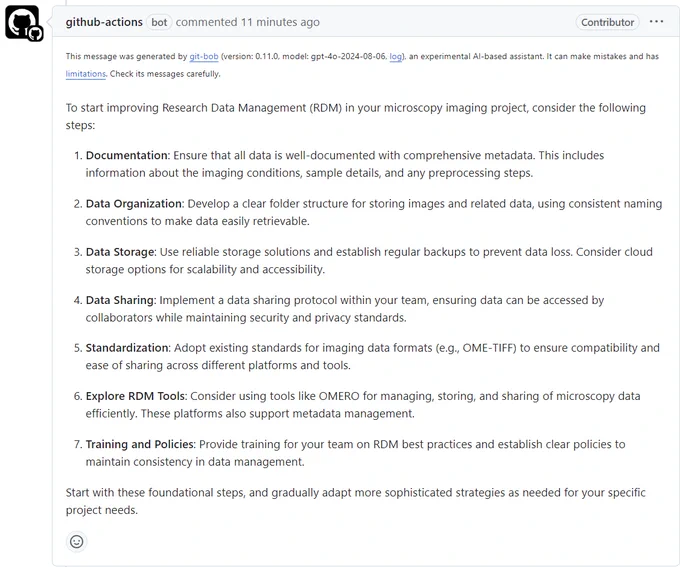Screen dimensions: 680x567
Task: Click the Contributor badge
Action: (x=607, y=22)
